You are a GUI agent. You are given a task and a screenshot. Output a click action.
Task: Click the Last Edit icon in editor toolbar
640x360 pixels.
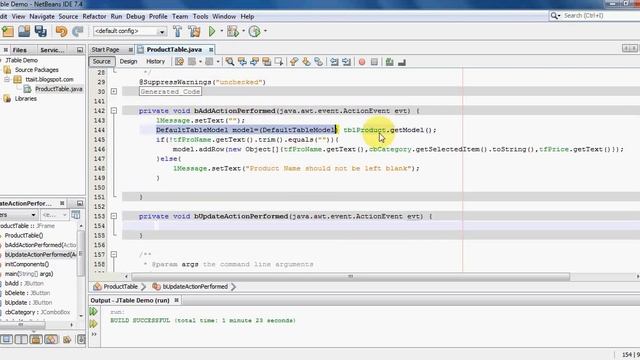point(179,62)
